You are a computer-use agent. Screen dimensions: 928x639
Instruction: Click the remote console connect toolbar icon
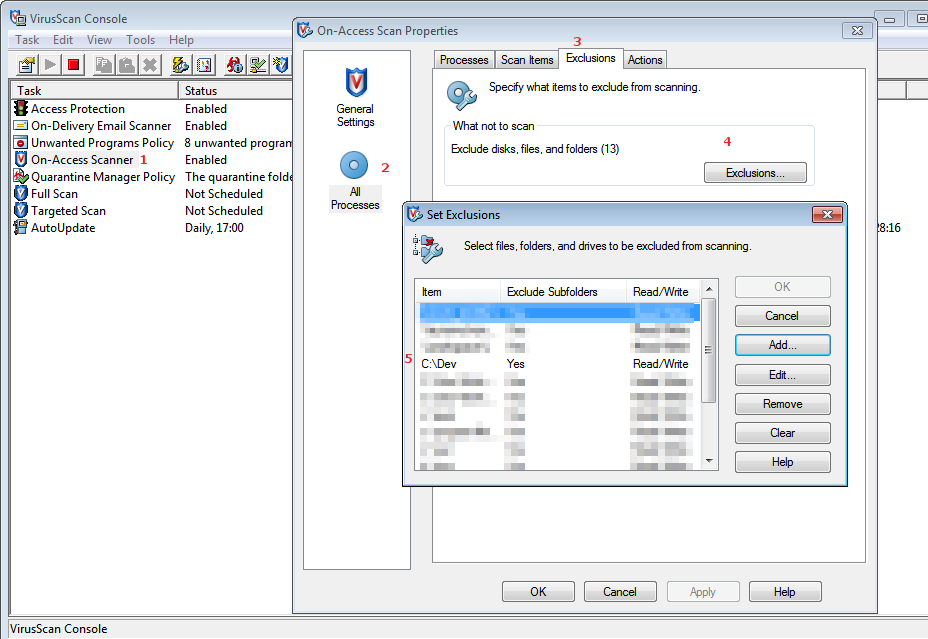(x=257, y=64)
